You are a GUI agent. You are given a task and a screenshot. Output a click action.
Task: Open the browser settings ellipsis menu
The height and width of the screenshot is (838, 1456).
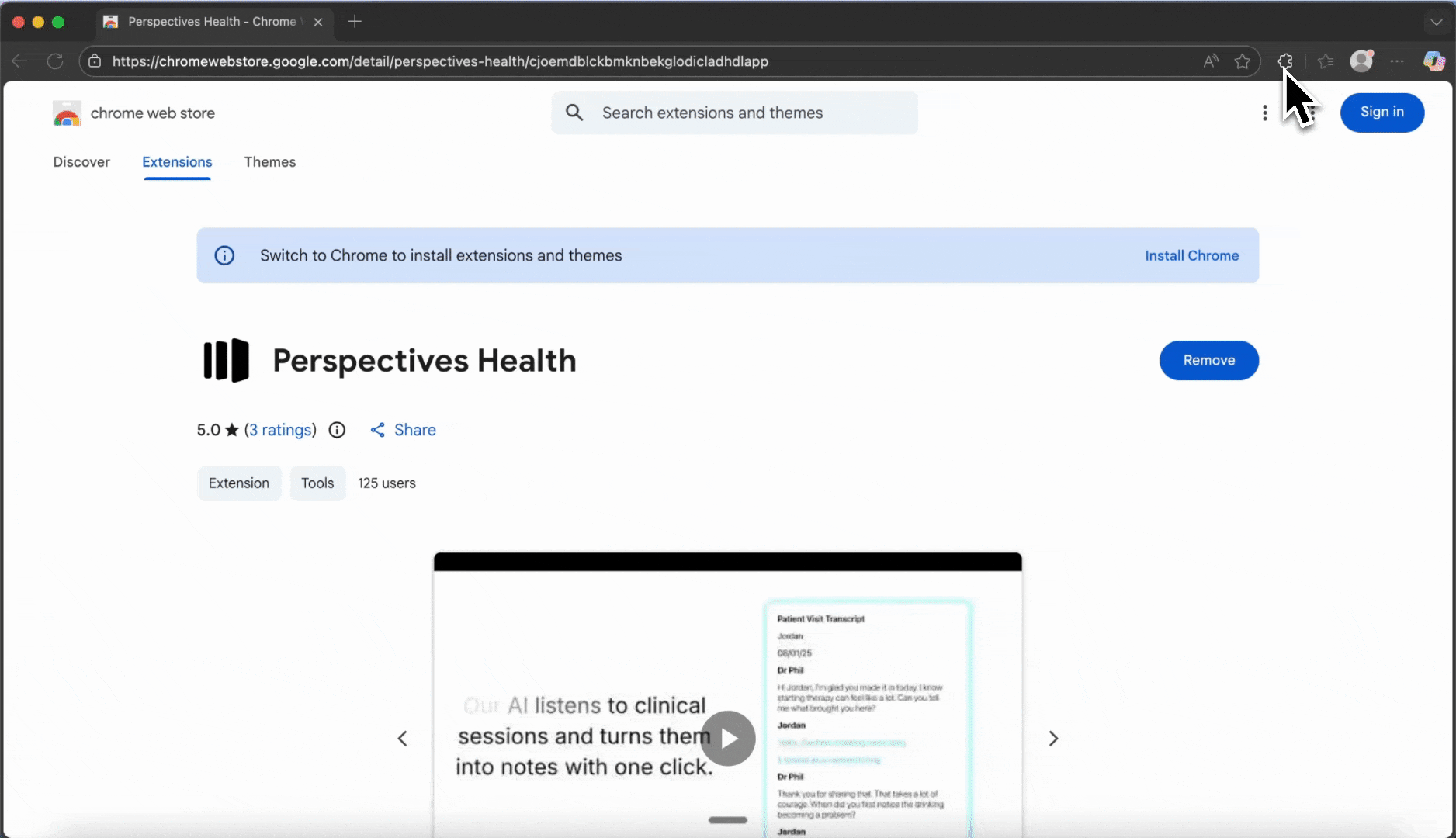(x=1397, y=61)
